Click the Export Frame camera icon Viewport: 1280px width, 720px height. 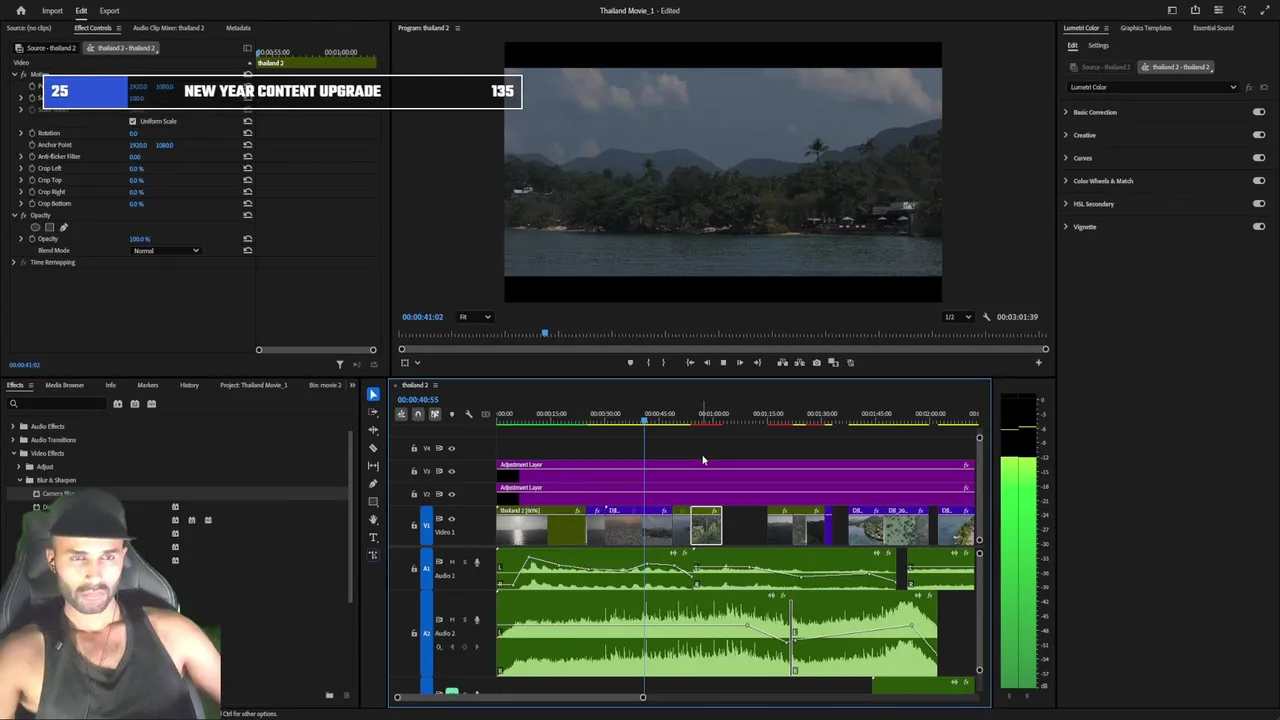(x=817, y=363)
